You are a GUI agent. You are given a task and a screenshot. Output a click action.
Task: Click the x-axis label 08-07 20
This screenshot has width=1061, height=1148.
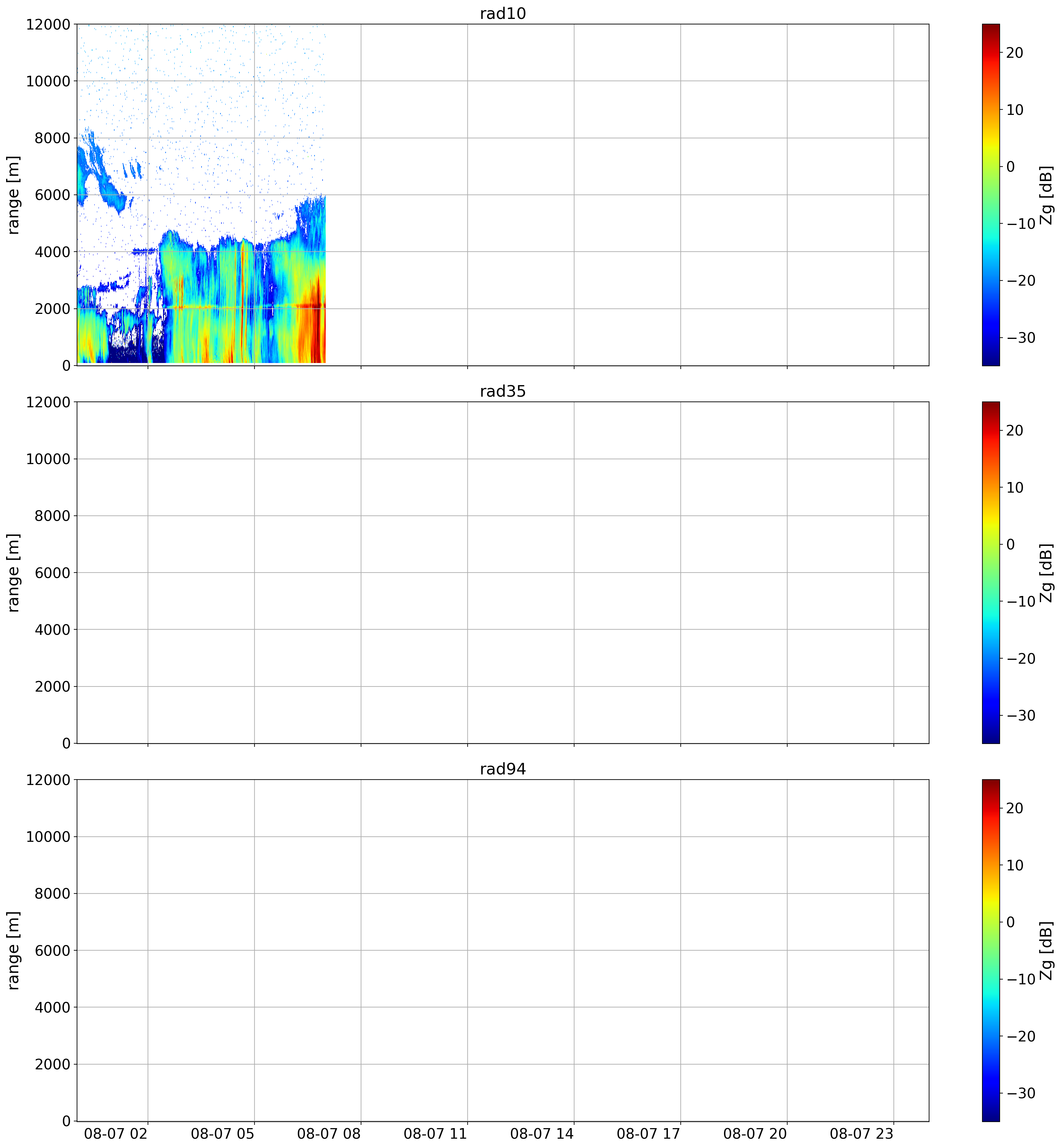(x=755, y=1134)
